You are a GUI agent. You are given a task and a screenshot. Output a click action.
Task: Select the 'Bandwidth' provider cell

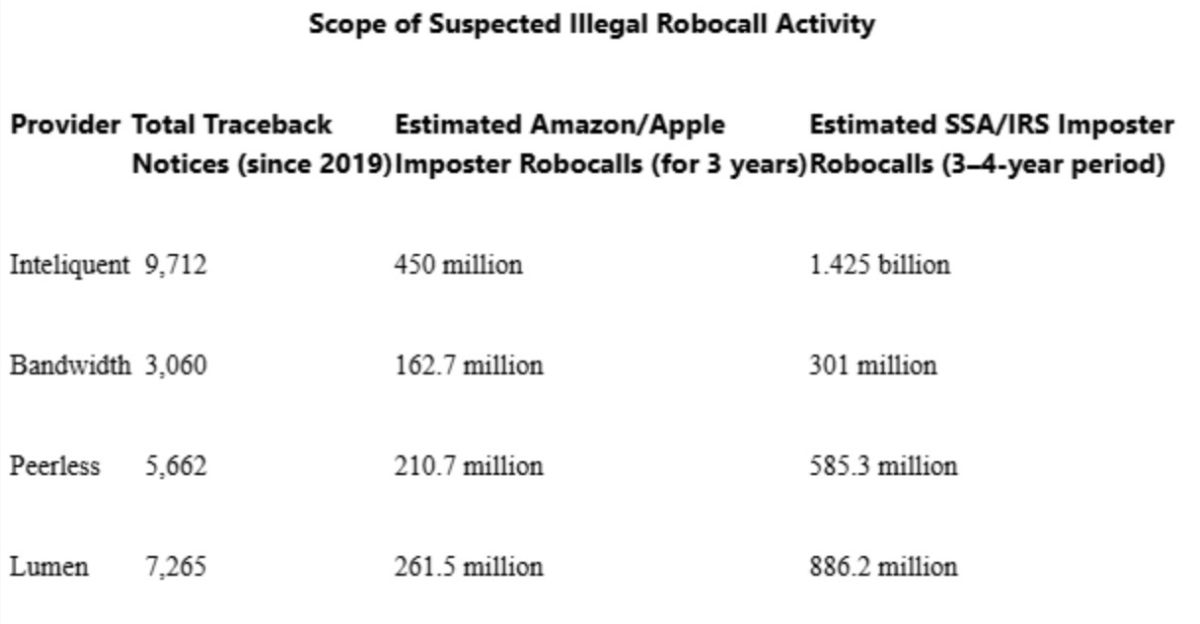[x=69, y=366]
